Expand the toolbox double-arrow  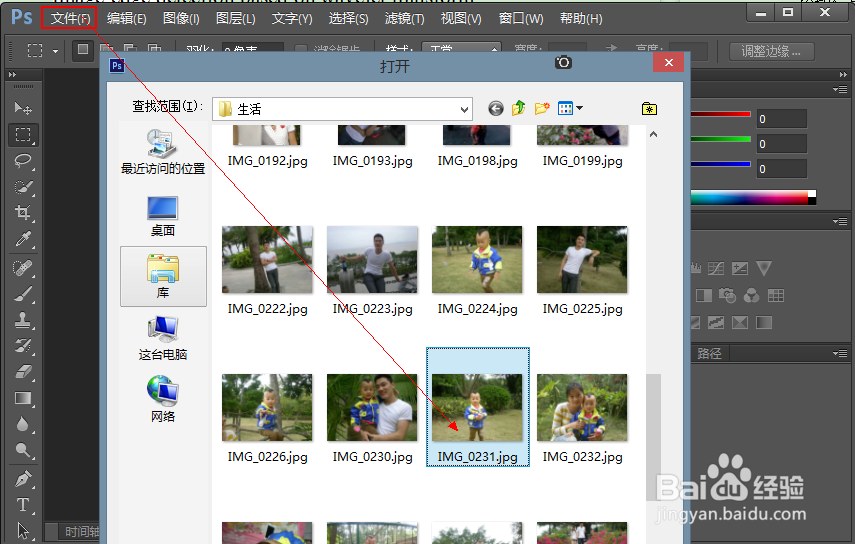click(x=13, y=75)
